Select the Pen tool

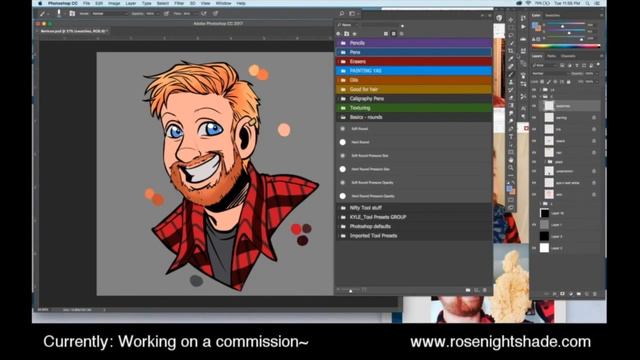click(511, 129)
